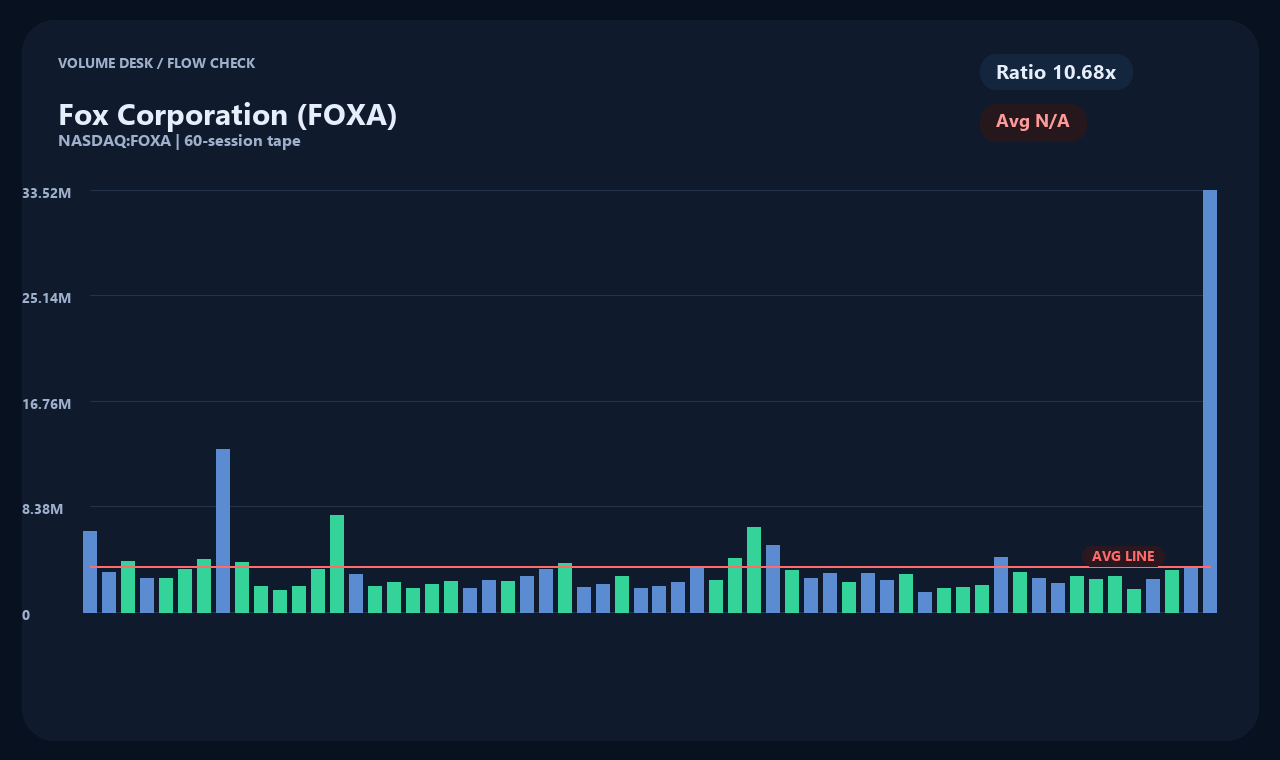The width and height of the screenshot is (1280, 760).
Task: Click the Ratio 10.68x badge
Action: click(1056, 72)
